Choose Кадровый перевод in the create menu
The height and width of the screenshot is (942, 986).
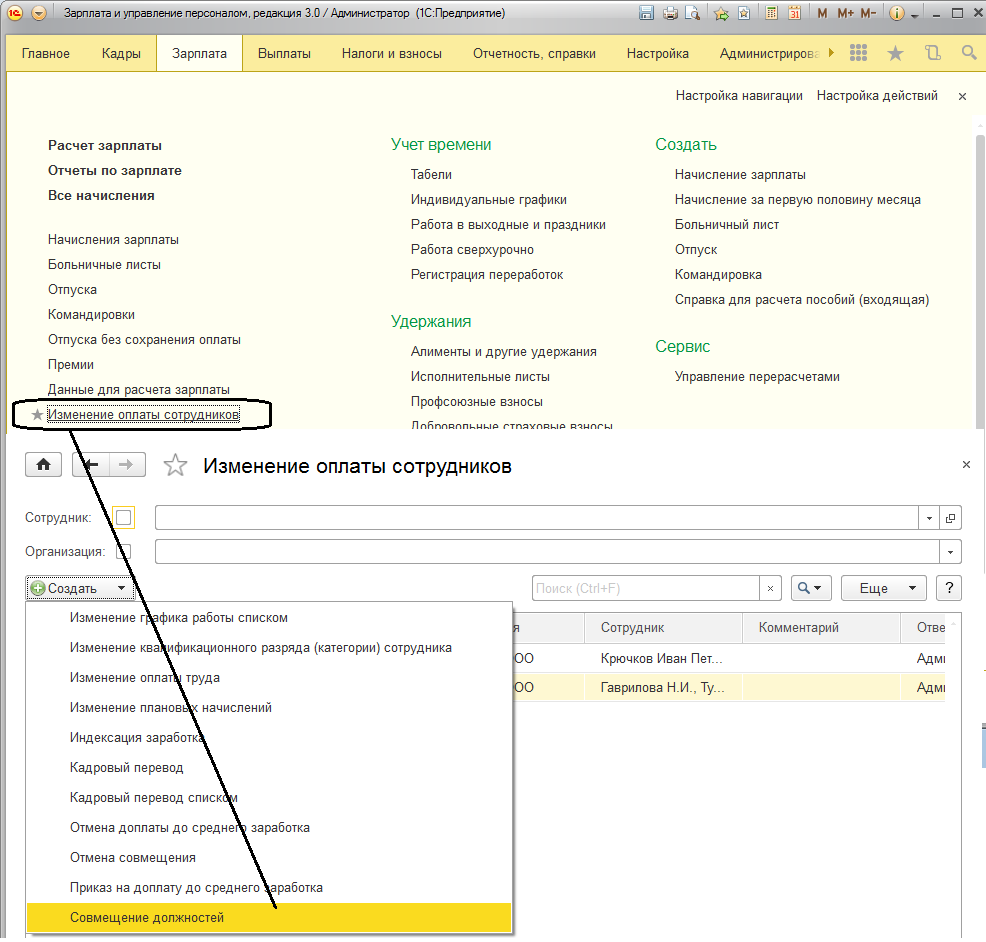[126, 767]
